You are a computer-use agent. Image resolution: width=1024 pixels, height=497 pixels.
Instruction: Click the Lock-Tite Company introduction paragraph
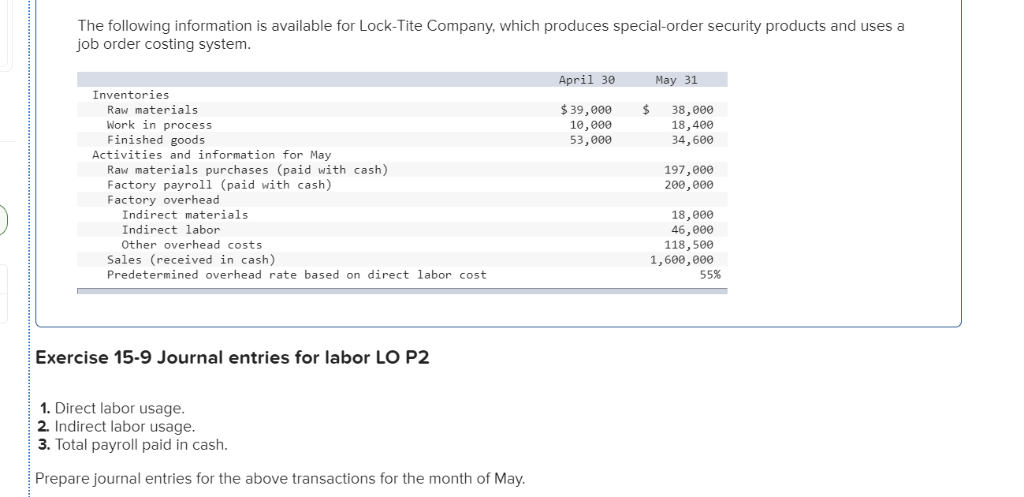[x=491, y=35]
